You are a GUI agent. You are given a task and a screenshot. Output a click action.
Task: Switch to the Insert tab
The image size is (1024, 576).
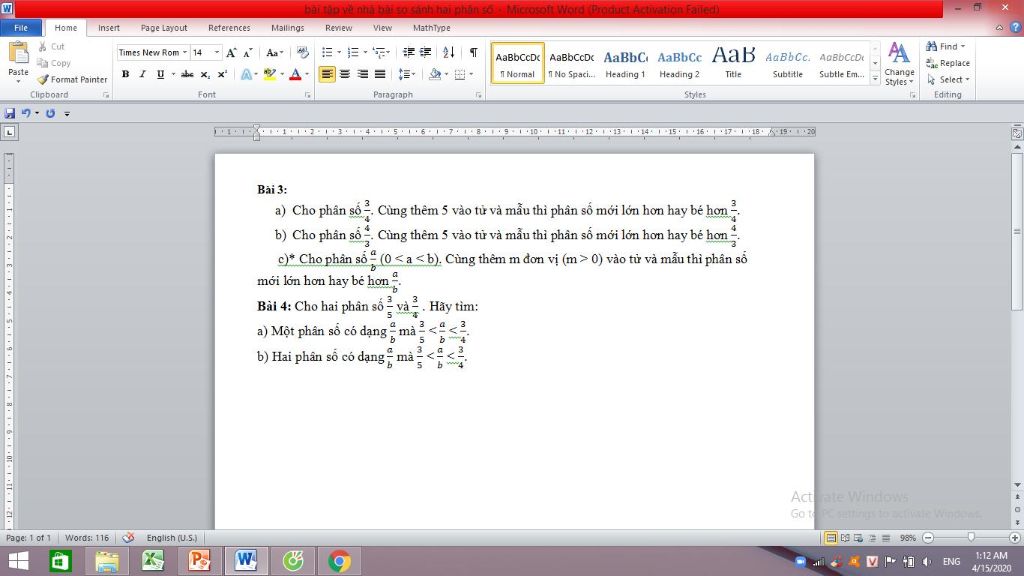pyautogui.click(x=109, y=27)
